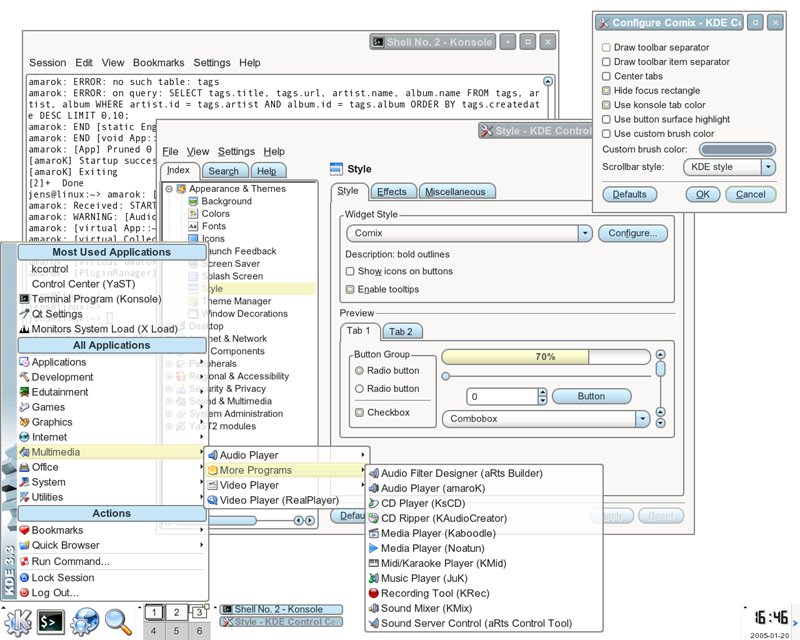Switch to the Miscellaneous tab
The height and width of the screenshot is (640, 800).
coord(456,192)
